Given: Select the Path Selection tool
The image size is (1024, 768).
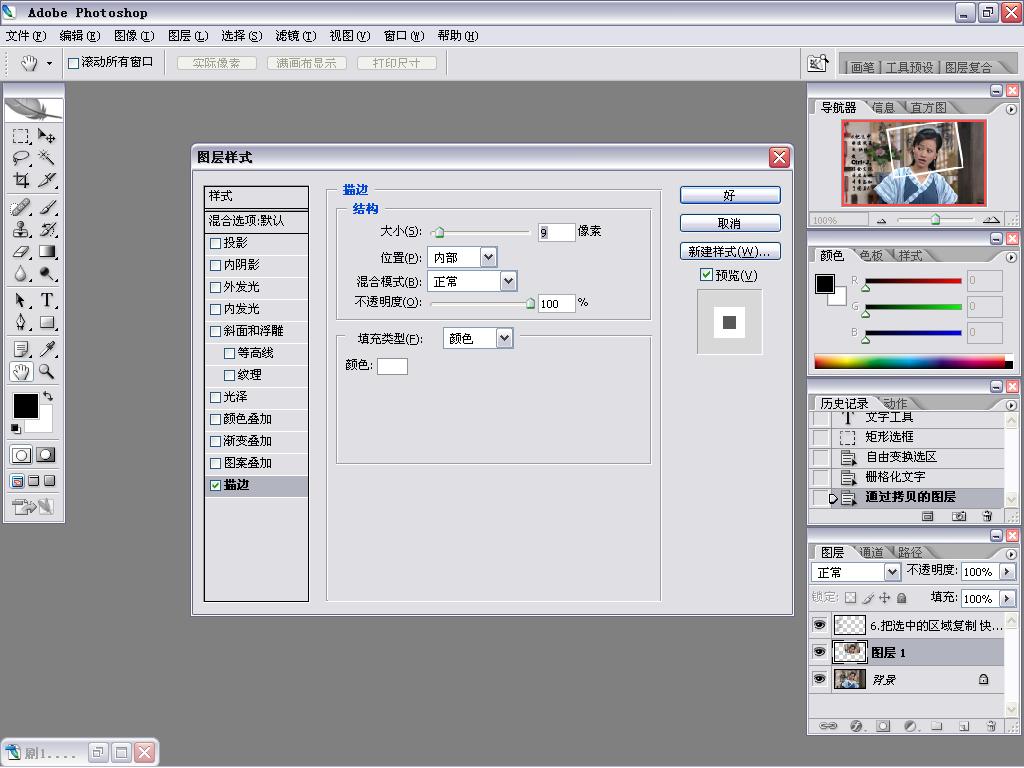Looking at the screenshot, I should pos(21,300).
